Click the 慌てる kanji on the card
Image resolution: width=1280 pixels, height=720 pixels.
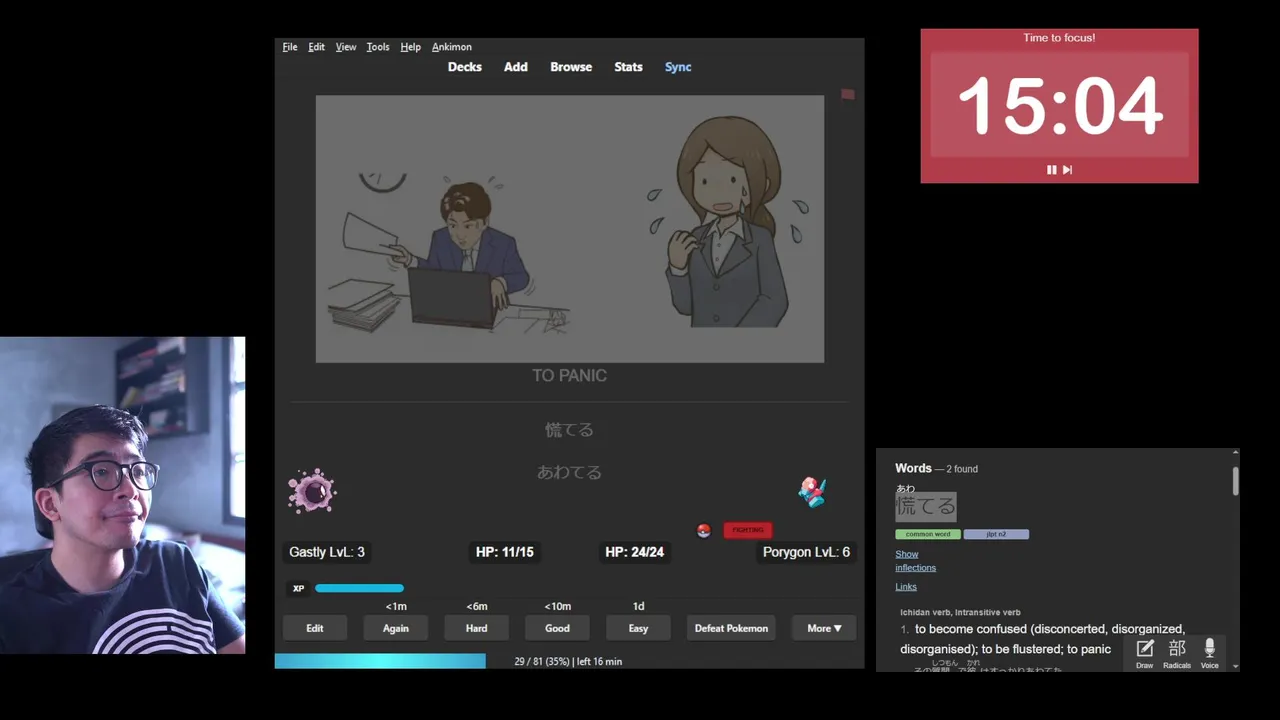[569, 430]
